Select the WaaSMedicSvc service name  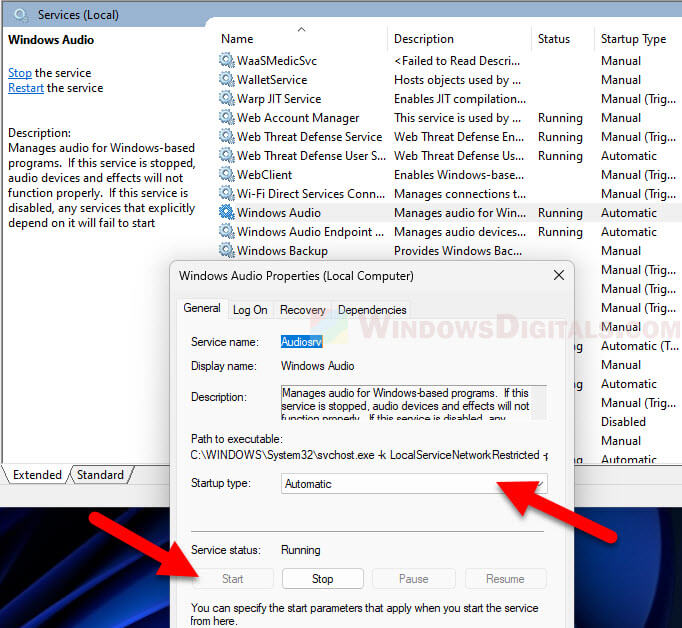(x=277, y=60)
